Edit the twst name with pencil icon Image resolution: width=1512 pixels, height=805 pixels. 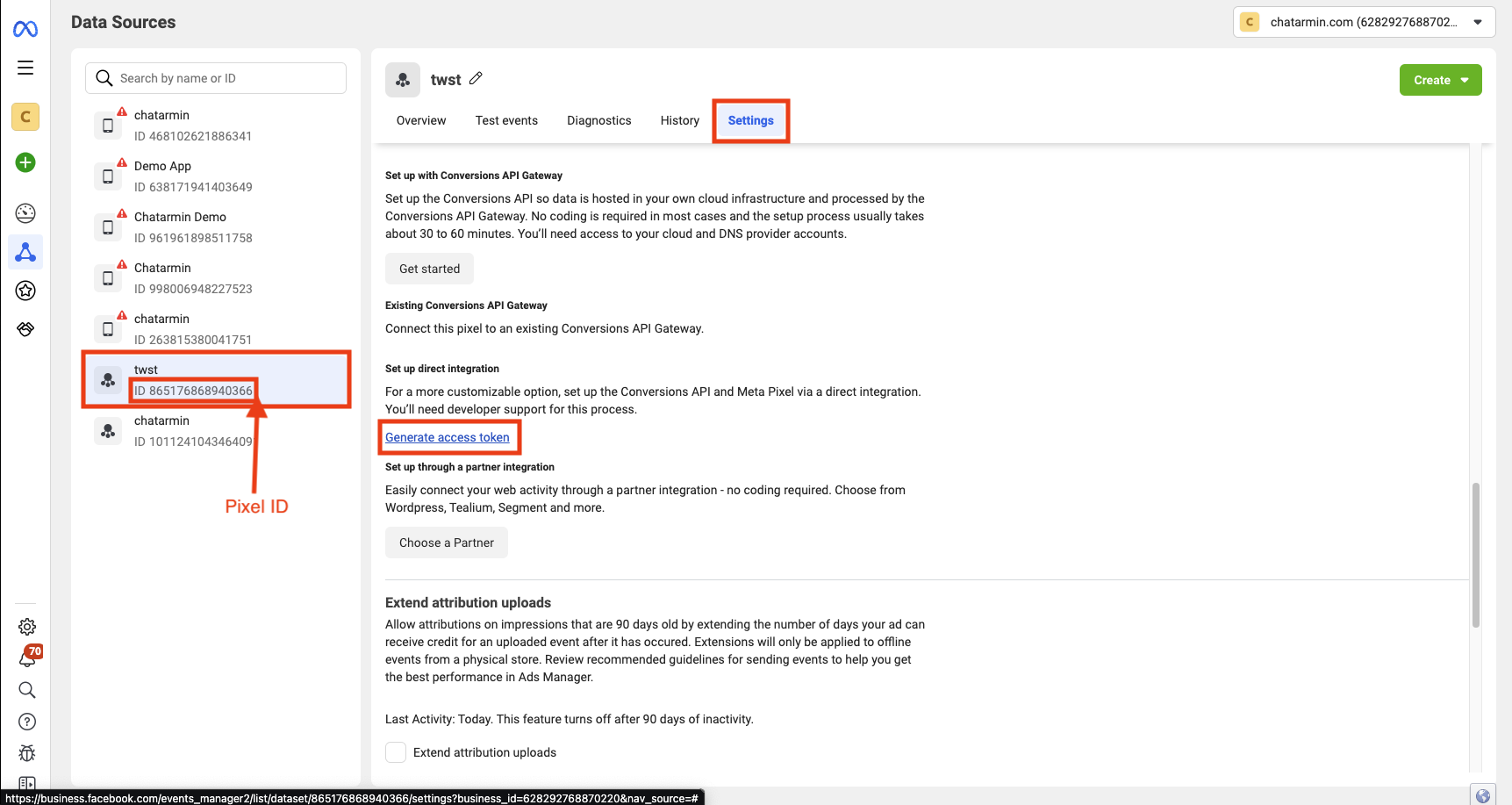point(476,78)
